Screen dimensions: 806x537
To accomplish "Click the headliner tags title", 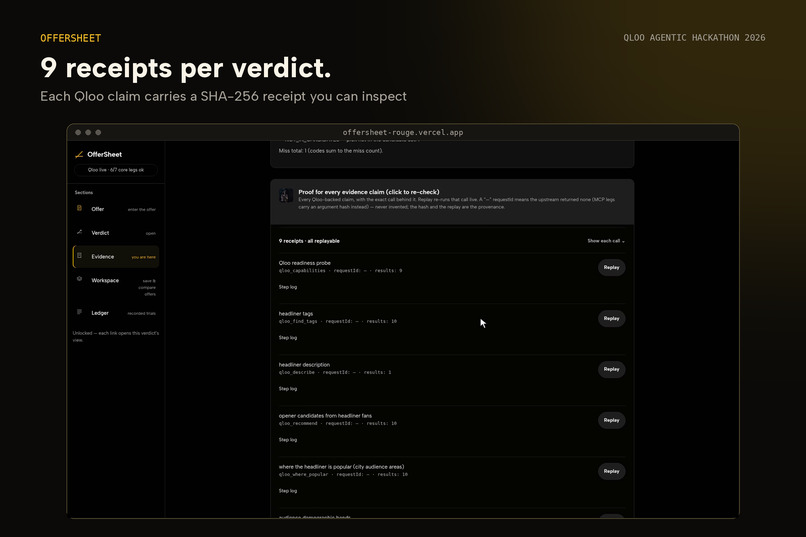I will (x=296, y=313).
